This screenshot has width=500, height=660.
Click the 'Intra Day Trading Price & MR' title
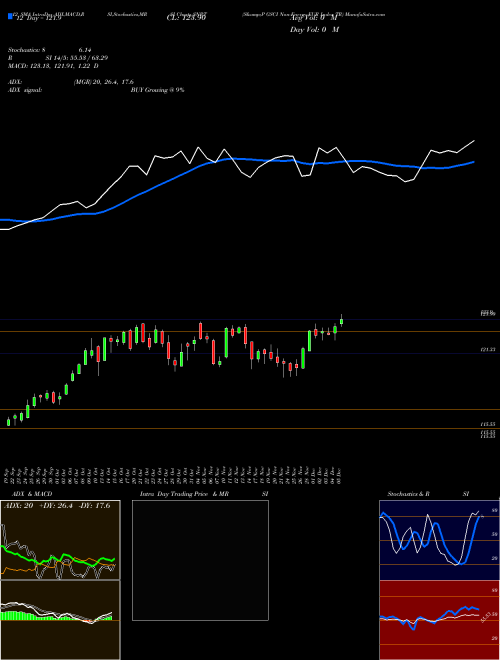(x=184, y=494)
